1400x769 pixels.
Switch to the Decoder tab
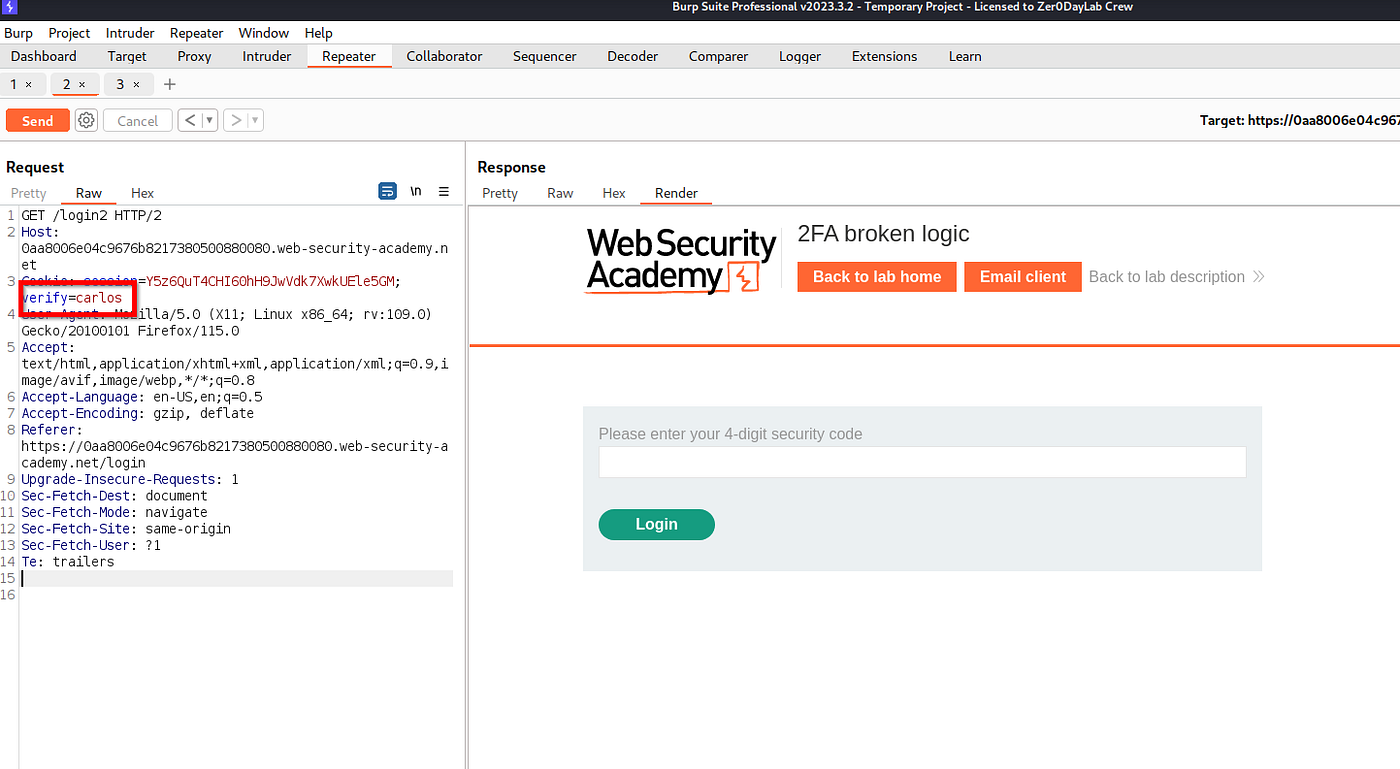[x=633, y=56]
